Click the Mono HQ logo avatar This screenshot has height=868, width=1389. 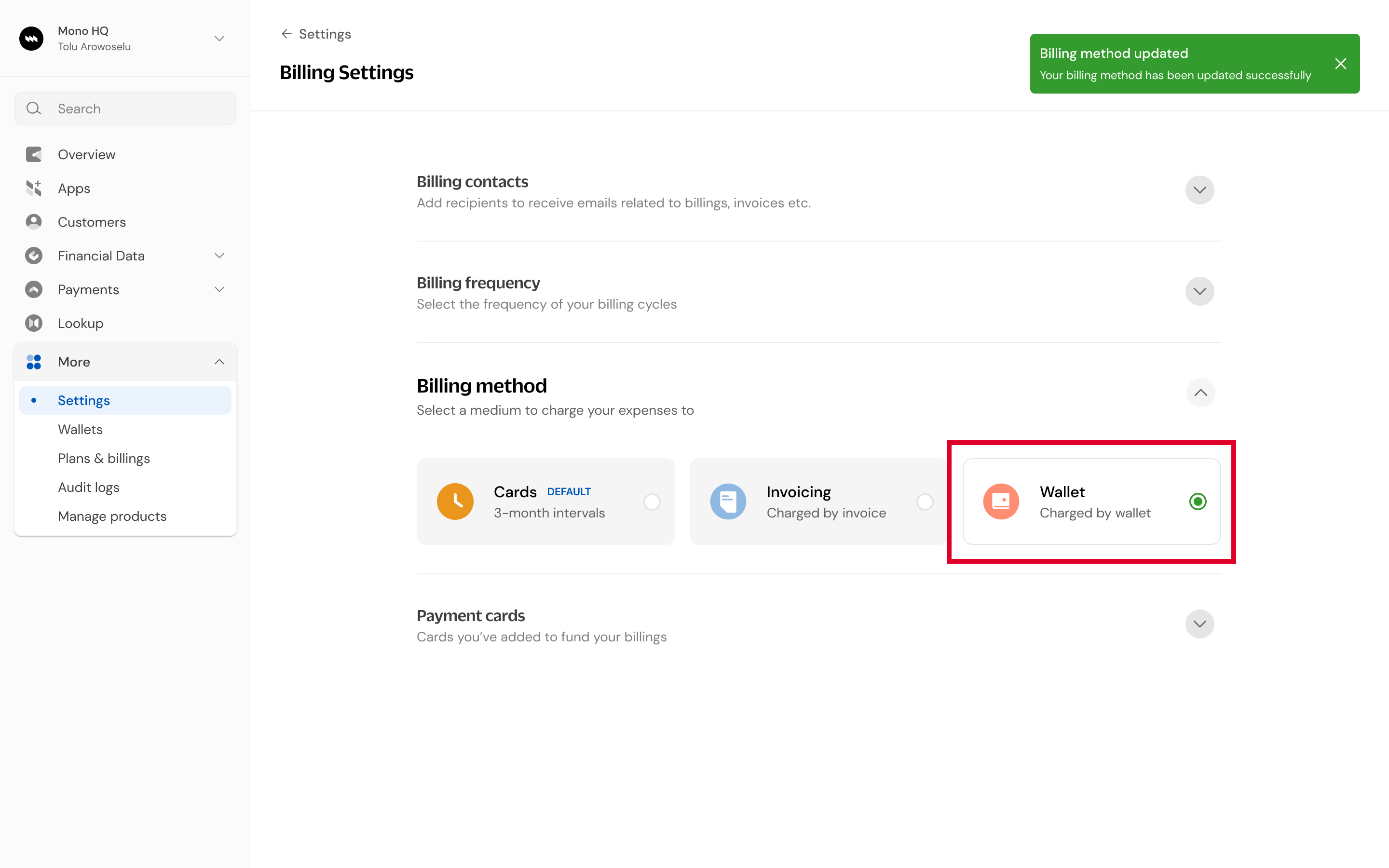tap(31, 39)
